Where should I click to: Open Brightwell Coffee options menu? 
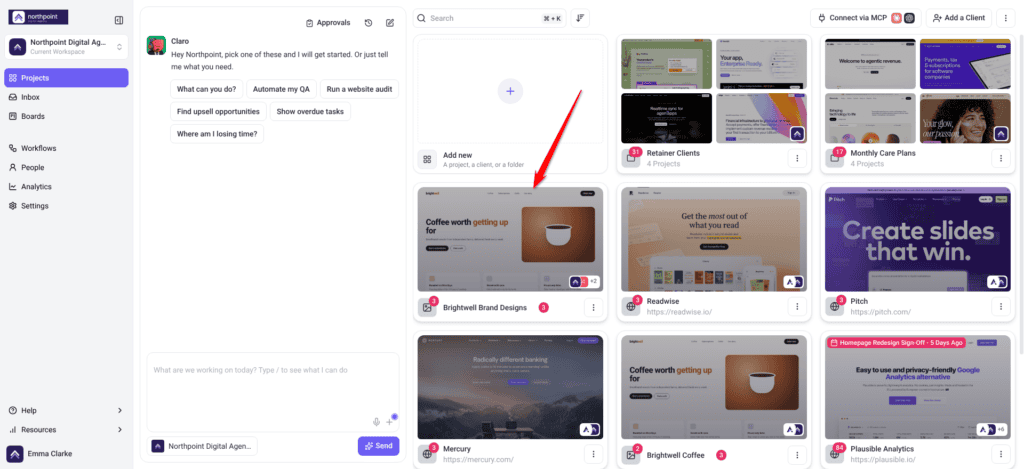797,454
